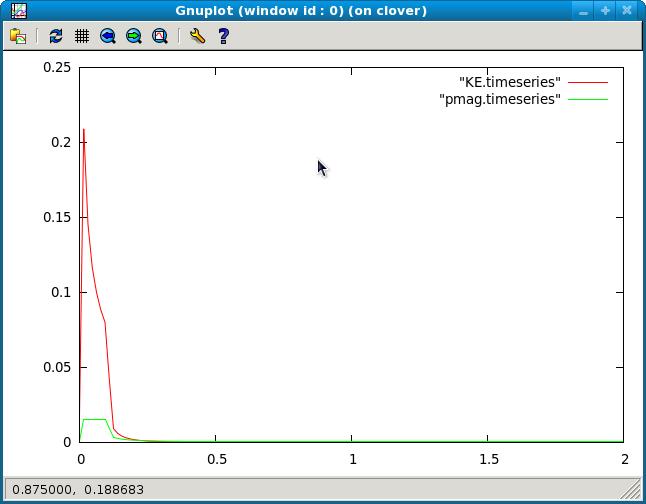Click the y-axis label 0.15
The width and height of the screenshot is (646, 504).
point(57,217)
